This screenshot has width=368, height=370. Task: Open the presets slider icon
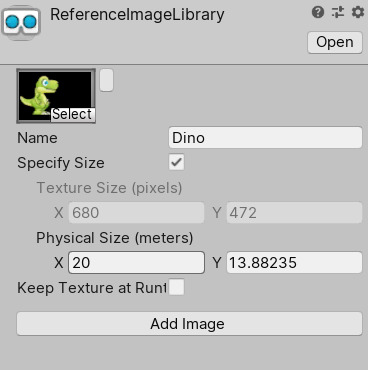click(x=338, y=13)
